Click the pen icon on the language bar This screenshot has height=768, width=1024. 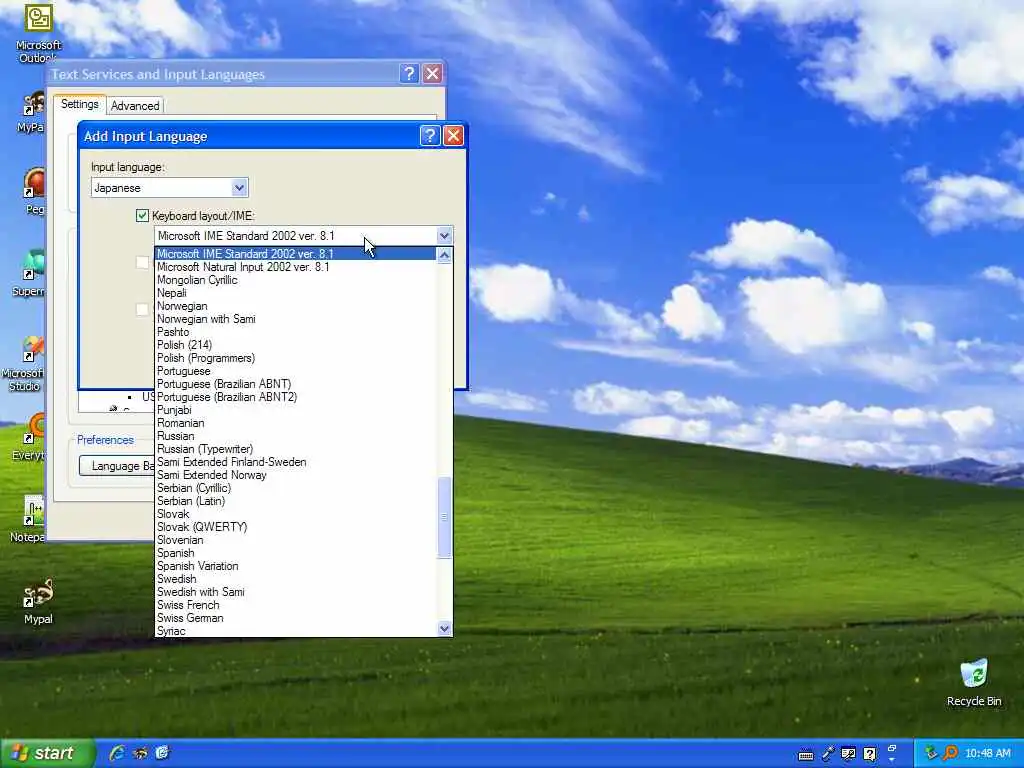(827, 754)
